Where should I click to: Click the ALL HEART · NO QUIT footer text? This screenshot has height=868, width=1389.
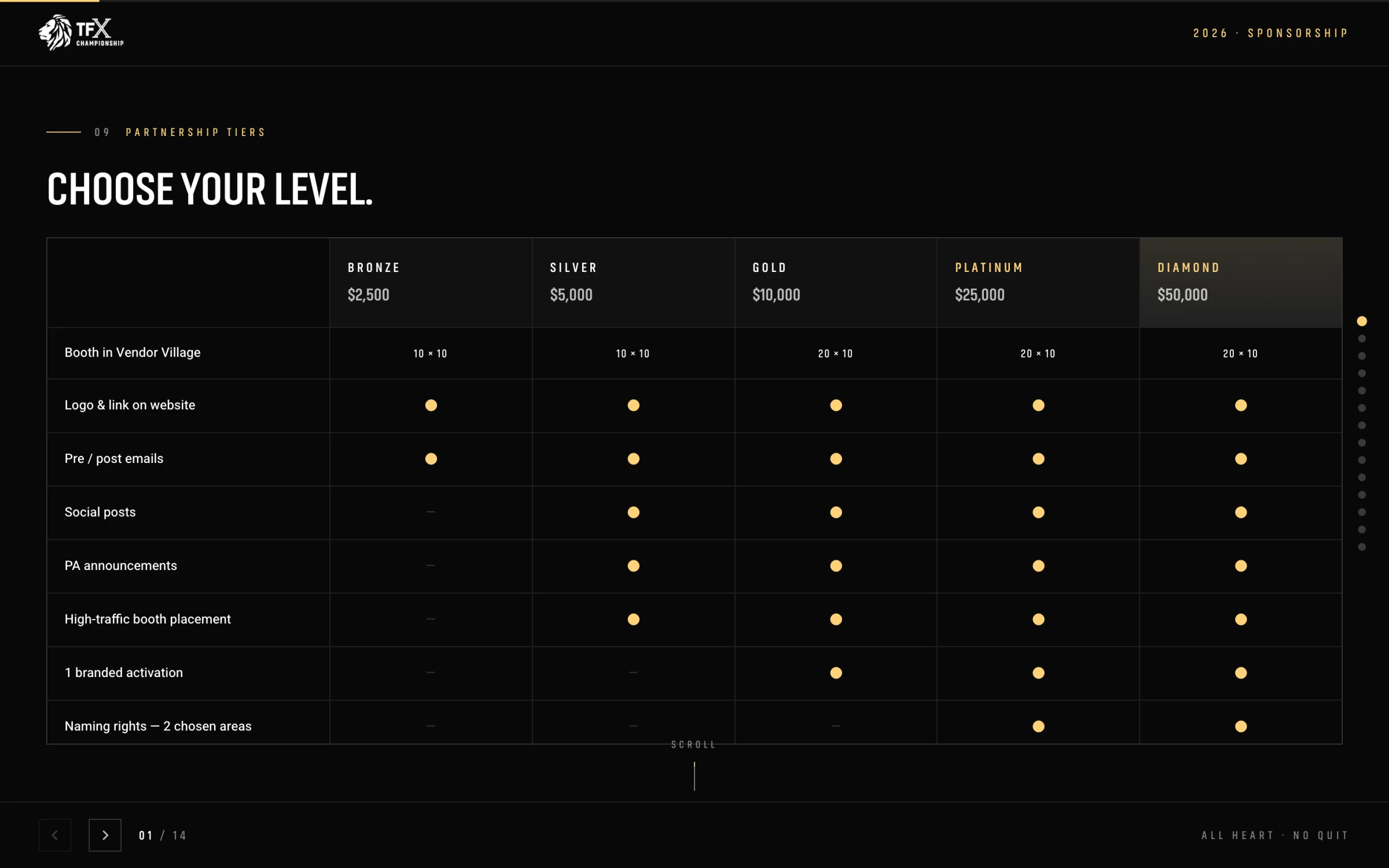pos(1276,835)
